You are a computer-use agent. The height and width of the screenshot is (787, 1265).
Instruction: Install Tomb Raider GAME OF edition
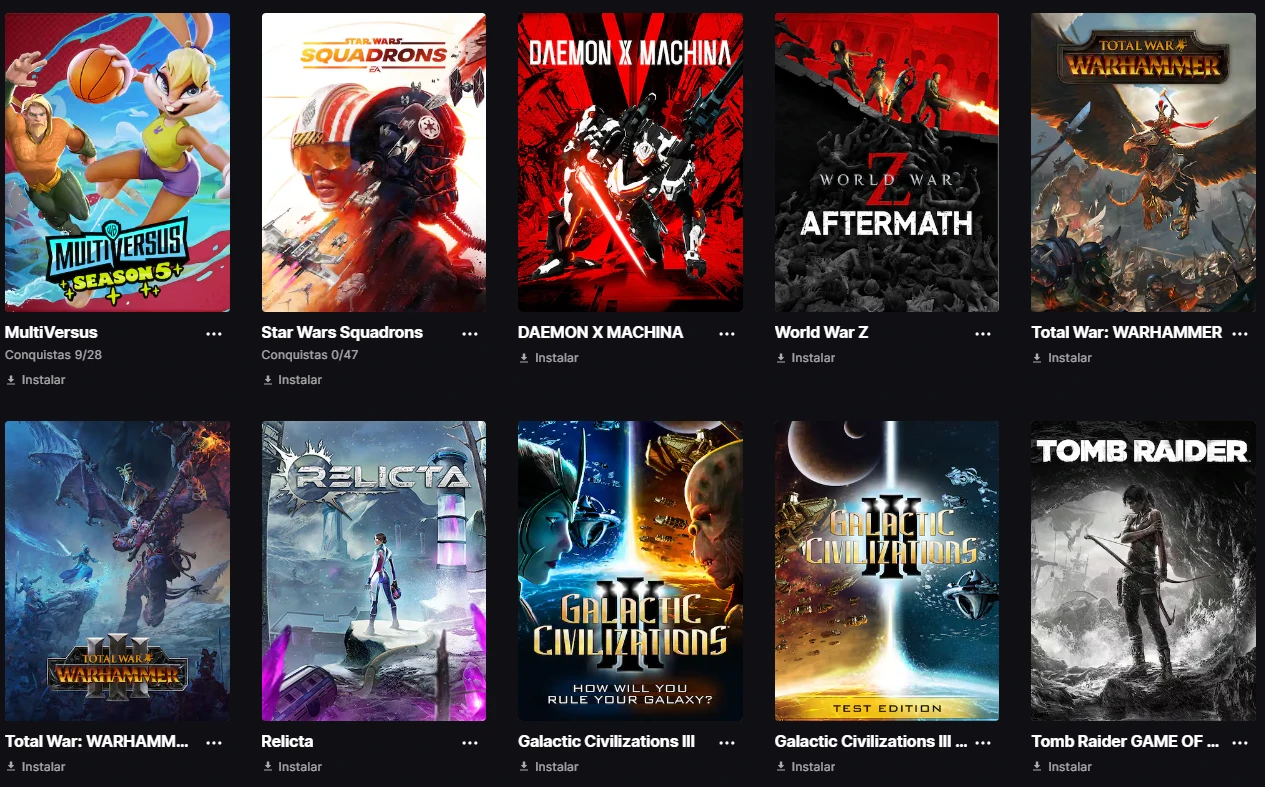point(1062,767)
